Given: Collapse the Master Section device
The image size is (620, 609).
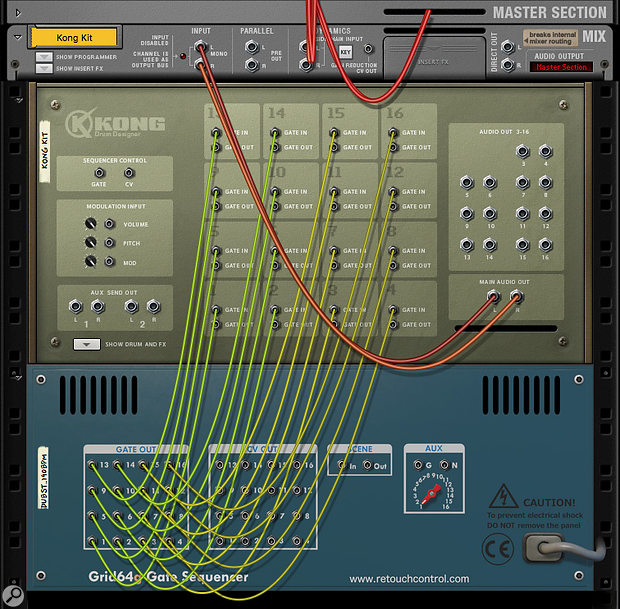Looking at the screenshot, I should point(18,13).
